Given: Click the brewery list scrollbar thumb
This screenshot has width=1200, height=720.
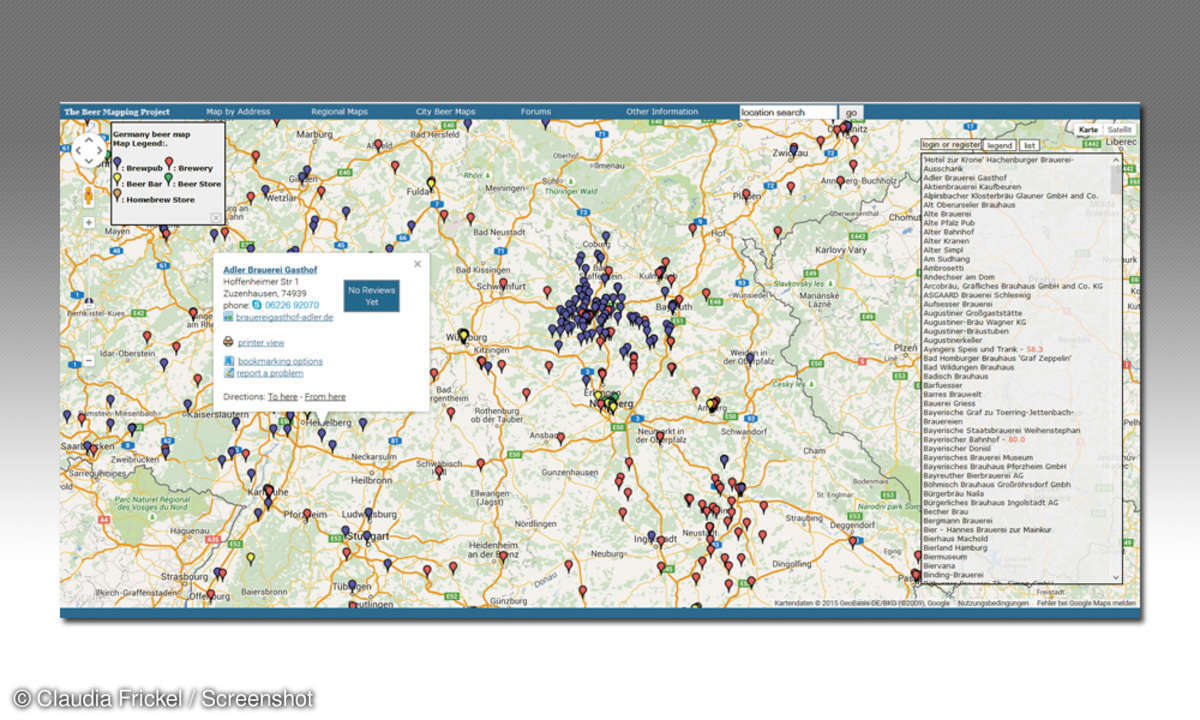Looking at the screenshot, I should coord(1116,179).
